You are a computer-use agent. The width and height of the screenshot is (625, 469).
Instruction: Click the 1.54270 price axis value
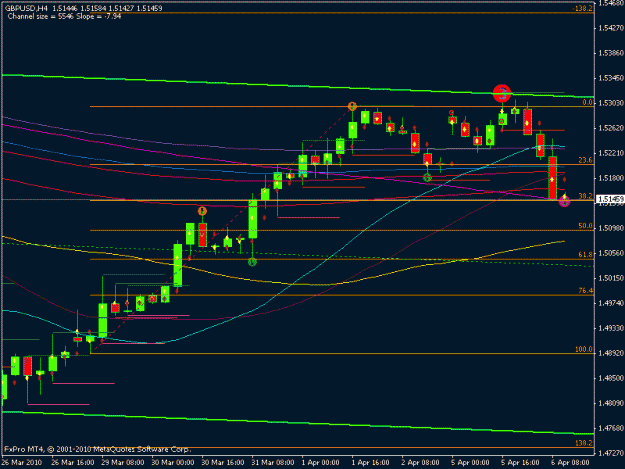click(611, 28)
